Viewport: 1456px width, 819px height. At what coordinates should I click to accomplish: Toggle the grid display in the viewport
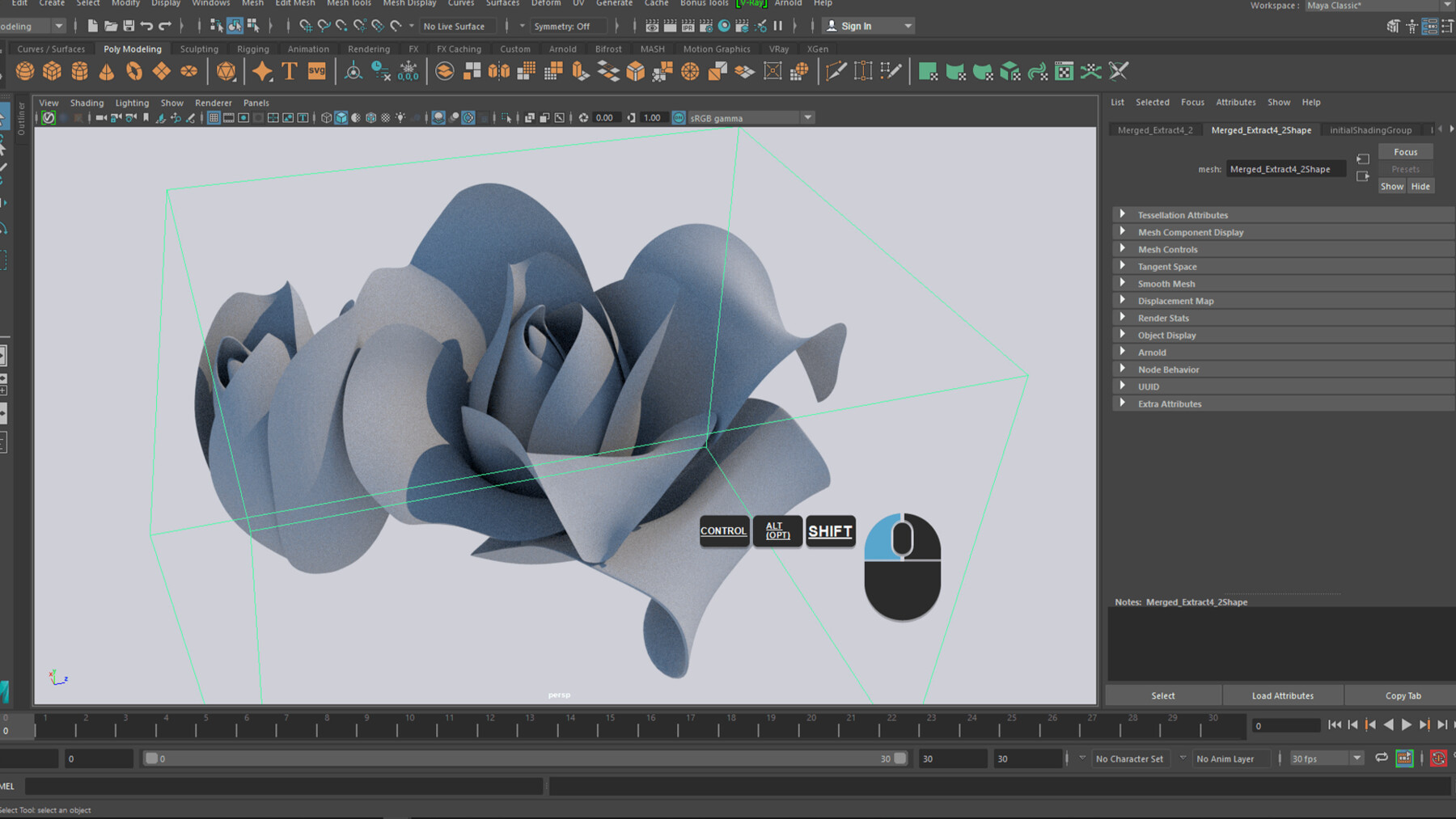[214, 117]
